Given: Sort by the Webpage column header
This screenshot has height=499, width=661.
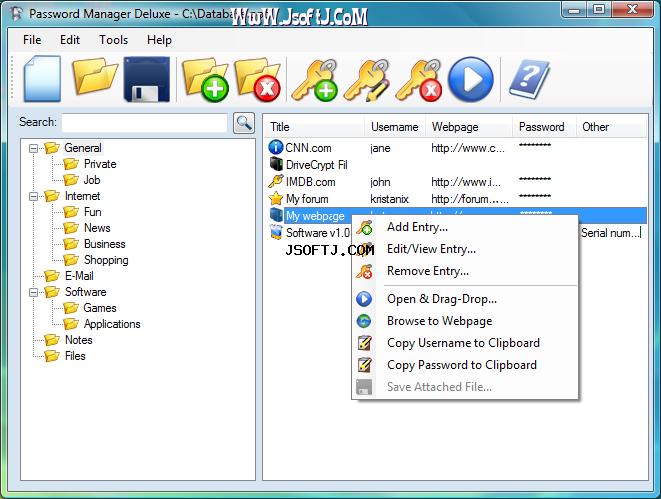Looking at the screenshot, I should tap(469, 127).
